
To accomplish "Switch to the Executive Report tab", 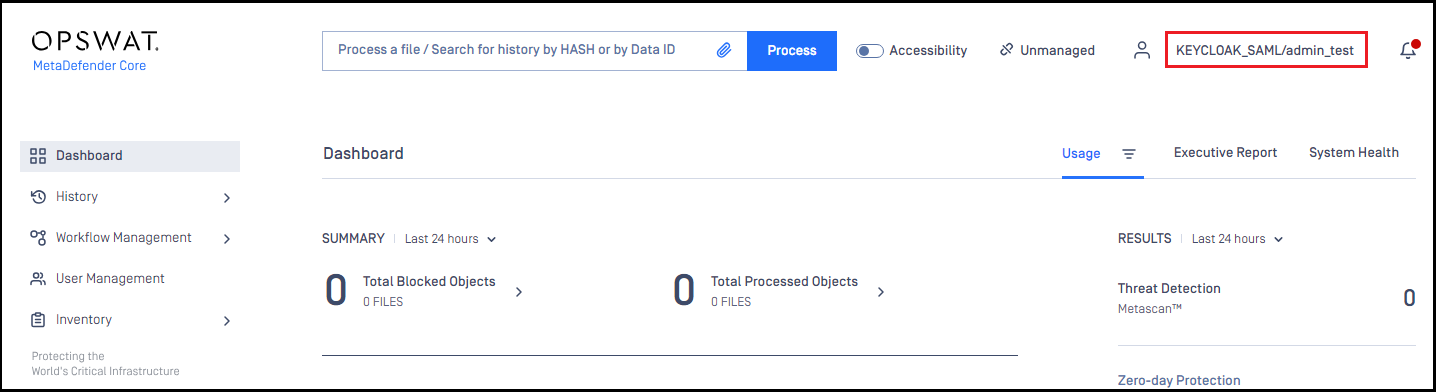I will [x=1225, y=153].
